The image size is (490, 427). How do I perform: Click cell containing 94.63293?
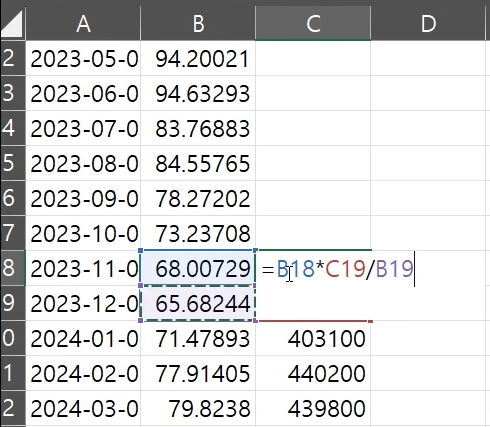point(198,93)
